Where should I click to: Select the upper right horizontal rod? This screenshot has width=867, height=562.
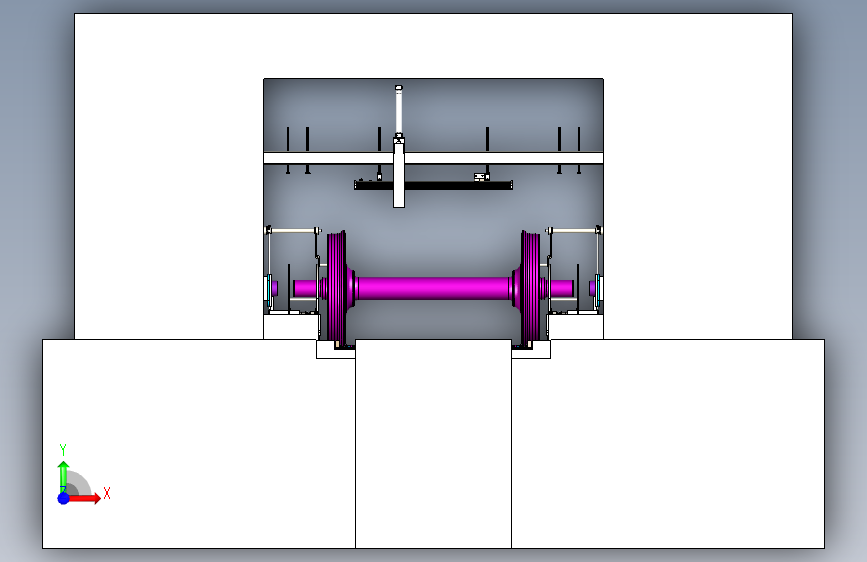point(574,231)
